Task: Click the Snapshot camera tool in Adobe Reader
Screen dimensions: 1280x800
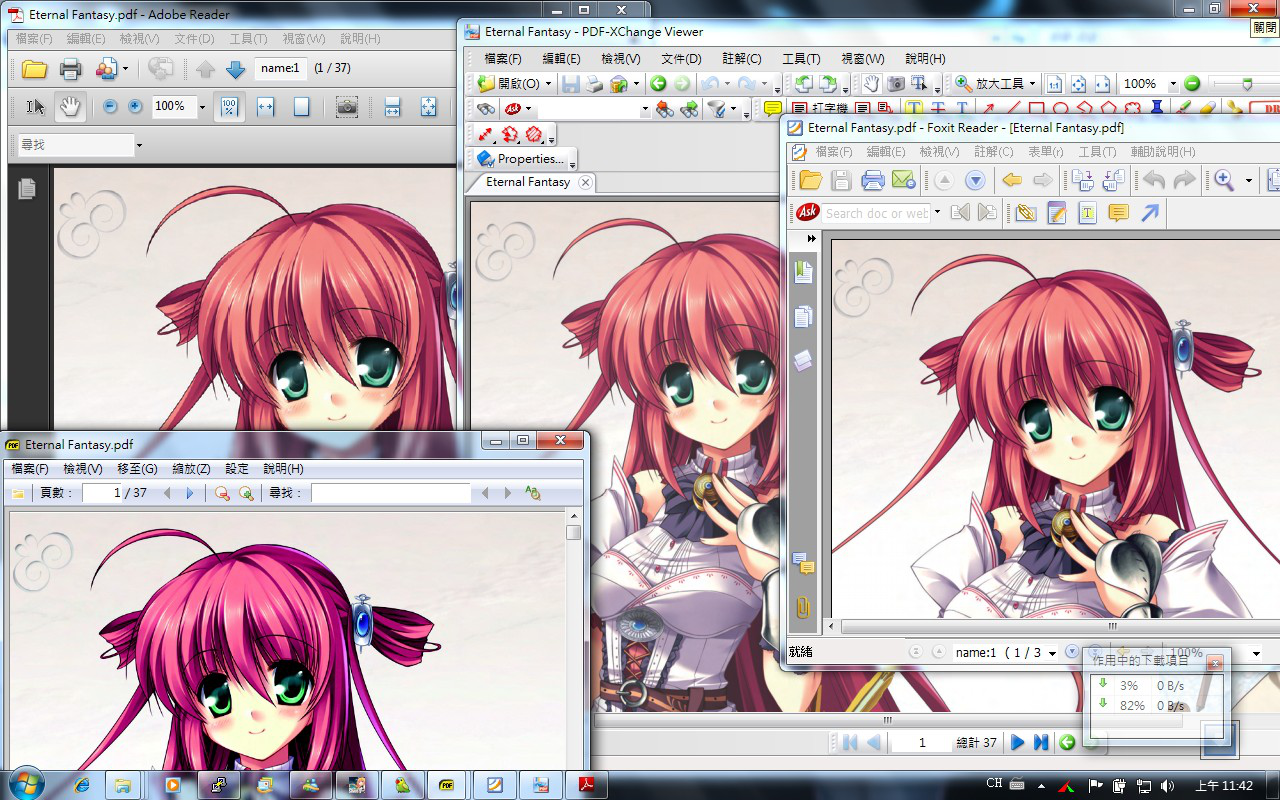Action: (x=346, y=106)
